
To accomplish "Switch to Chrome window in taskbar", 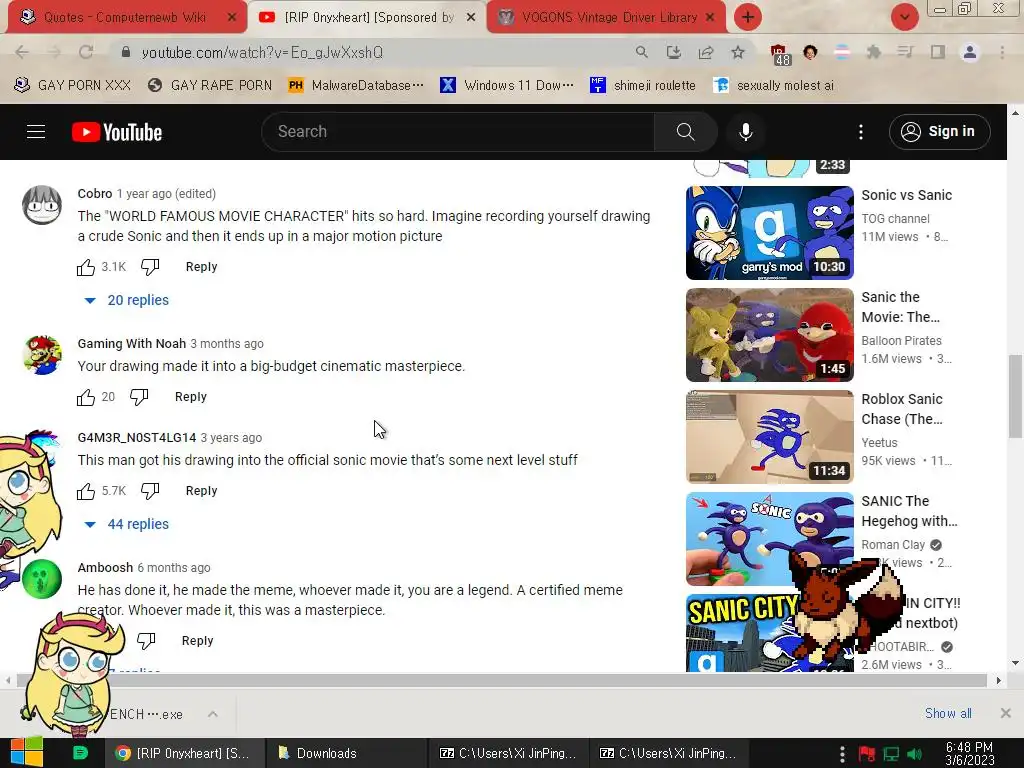I will point(183,754).
